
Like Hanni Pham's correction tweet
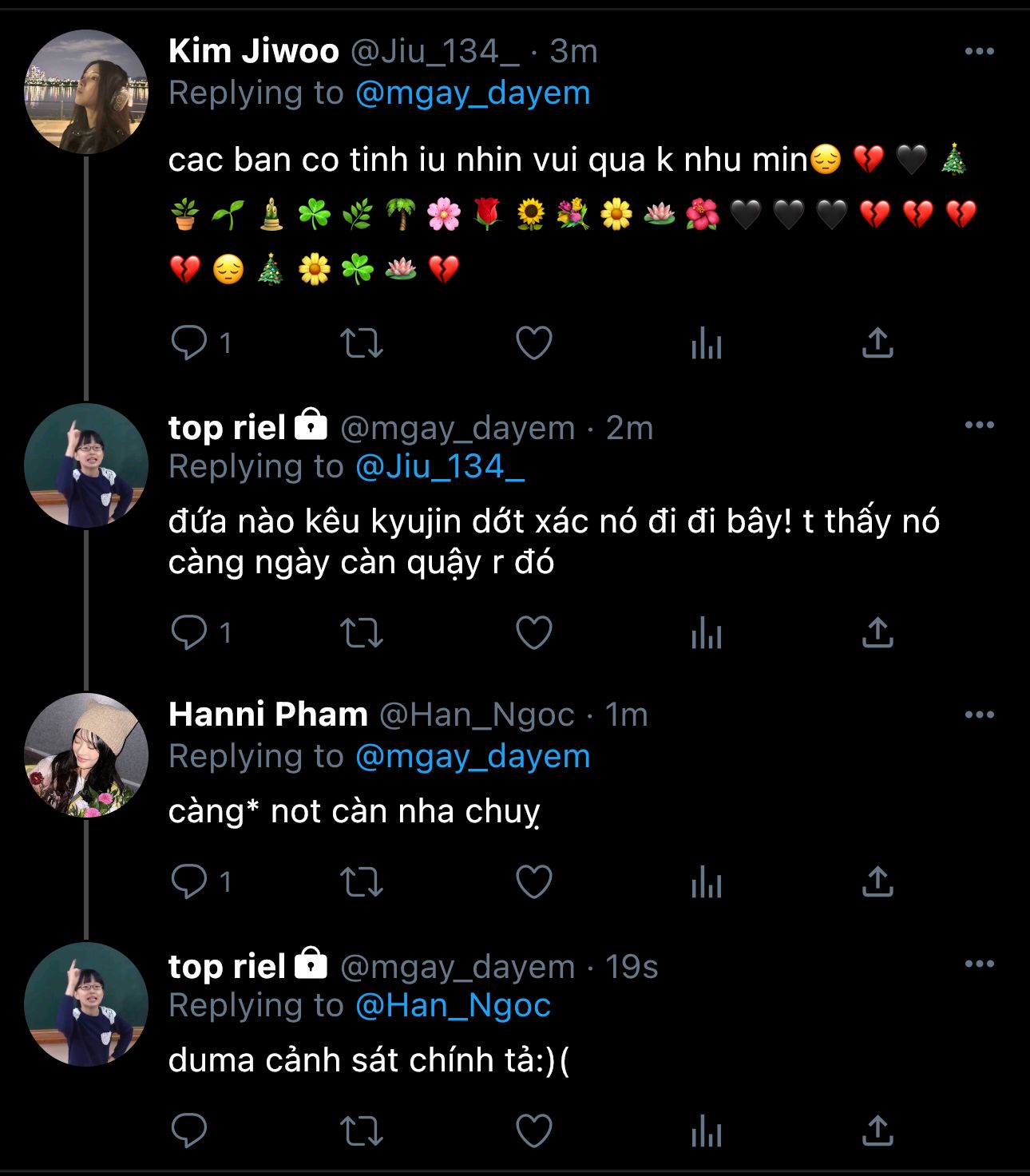(533, 882)
